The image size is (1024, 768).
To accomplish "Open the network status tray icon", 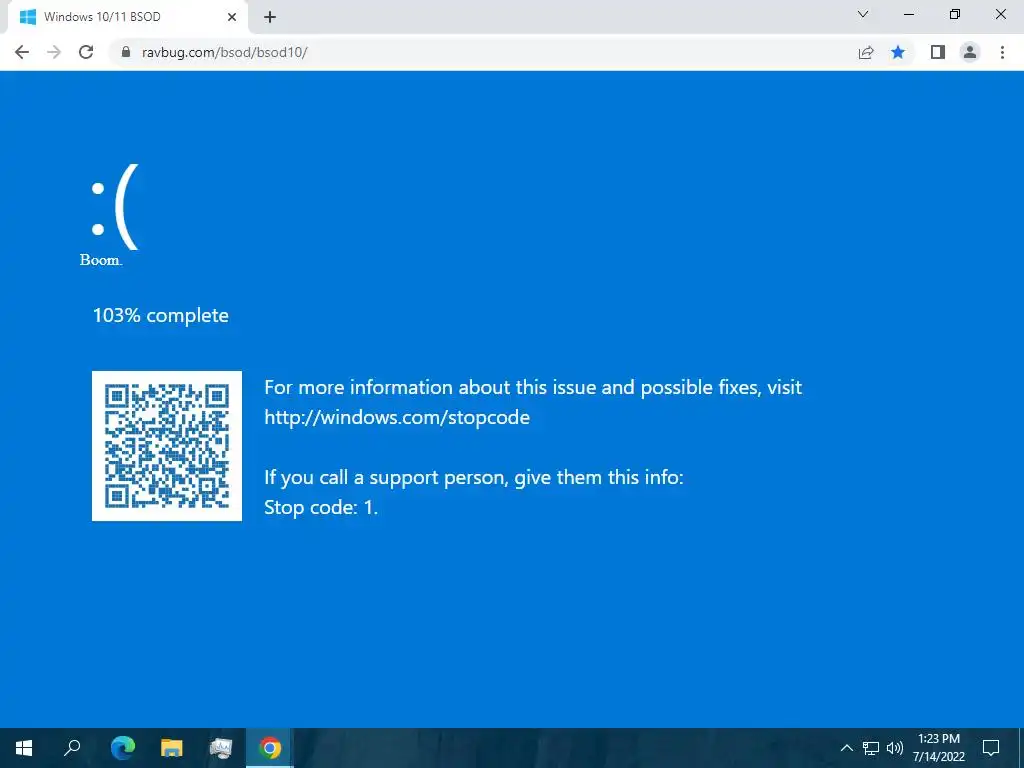I will (x=871, y=748).
